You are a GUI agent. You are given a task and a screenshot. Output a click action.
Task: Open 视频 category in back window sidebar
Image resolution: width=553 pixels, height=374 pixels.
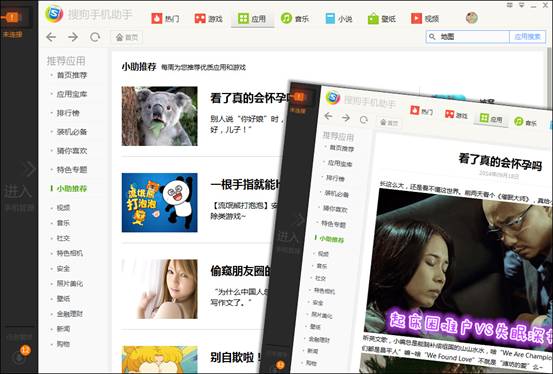coord(63,207)
